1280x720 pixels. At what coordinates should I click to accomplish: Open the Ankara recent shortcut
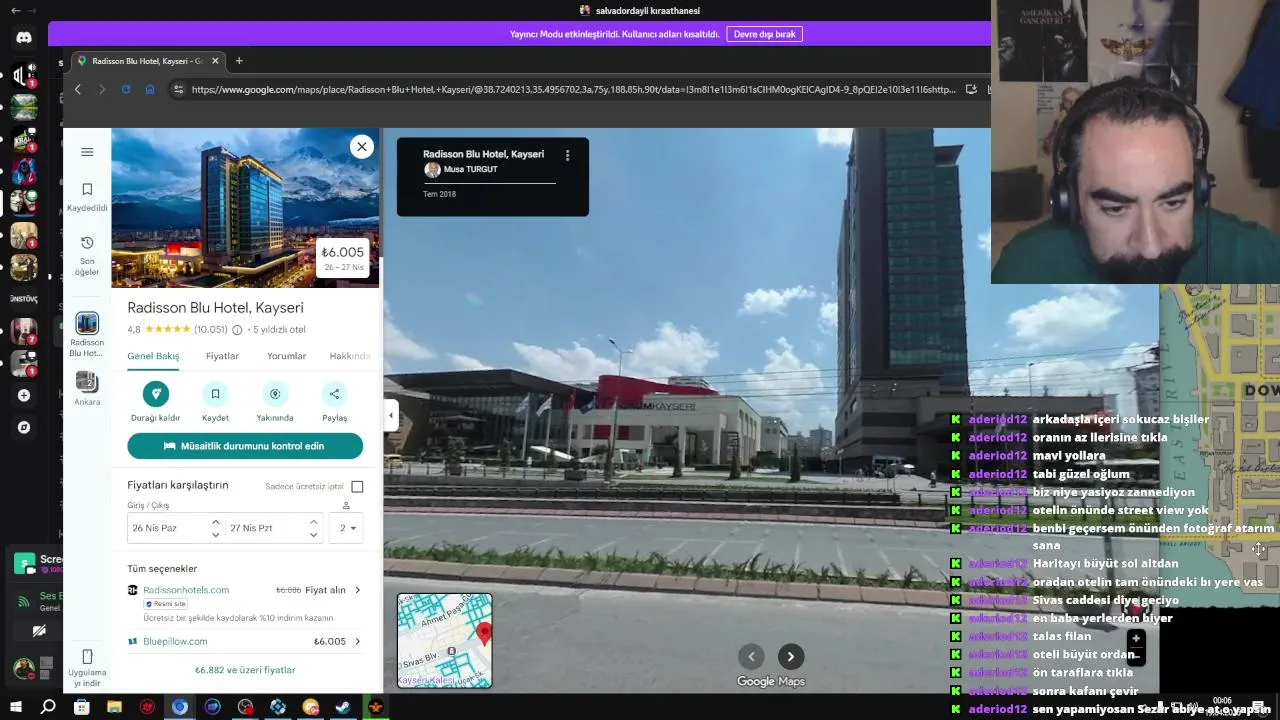click(x=87, y=388)
